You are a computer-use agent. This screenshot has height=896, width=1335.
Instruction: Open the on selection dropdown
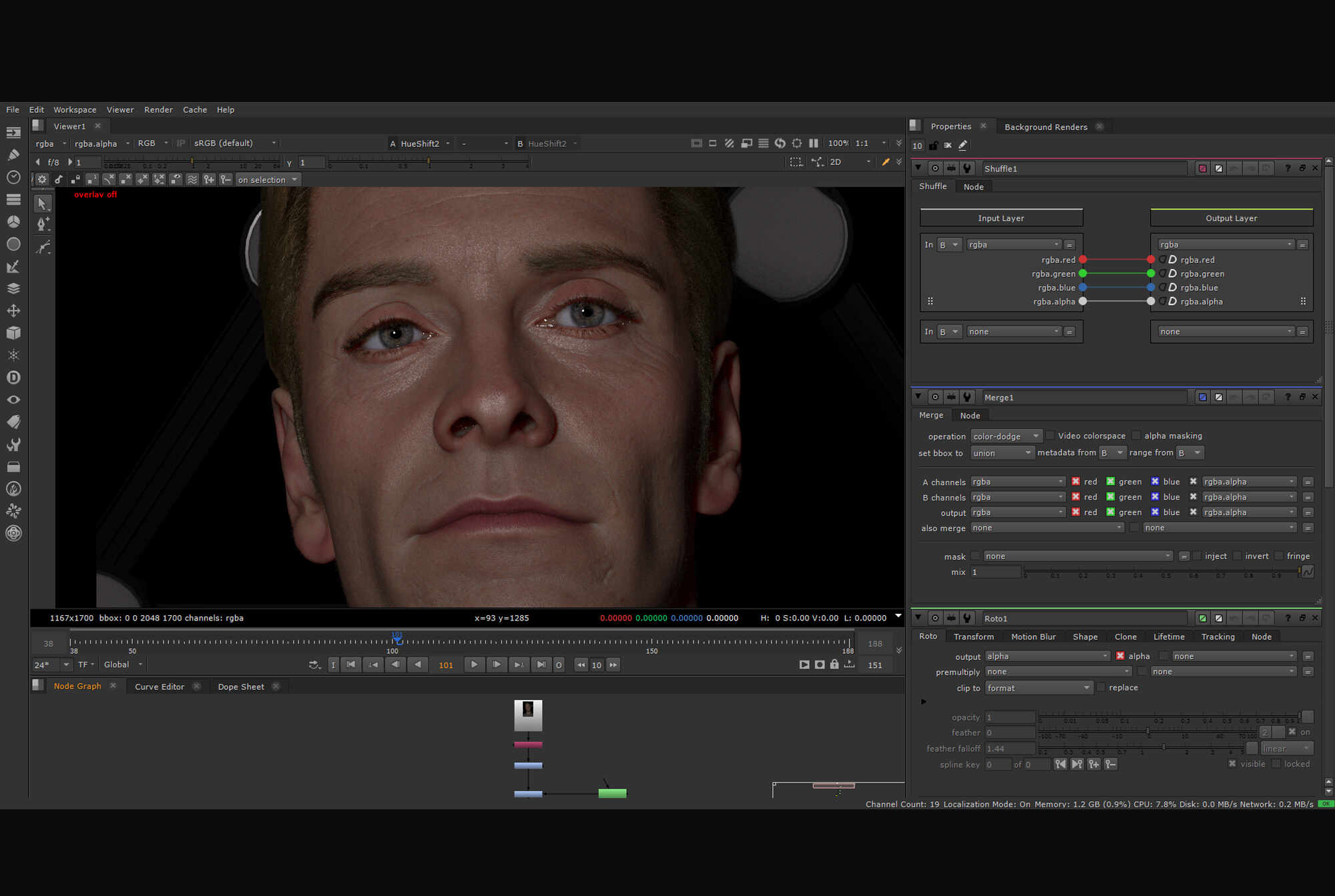point(268,179)
